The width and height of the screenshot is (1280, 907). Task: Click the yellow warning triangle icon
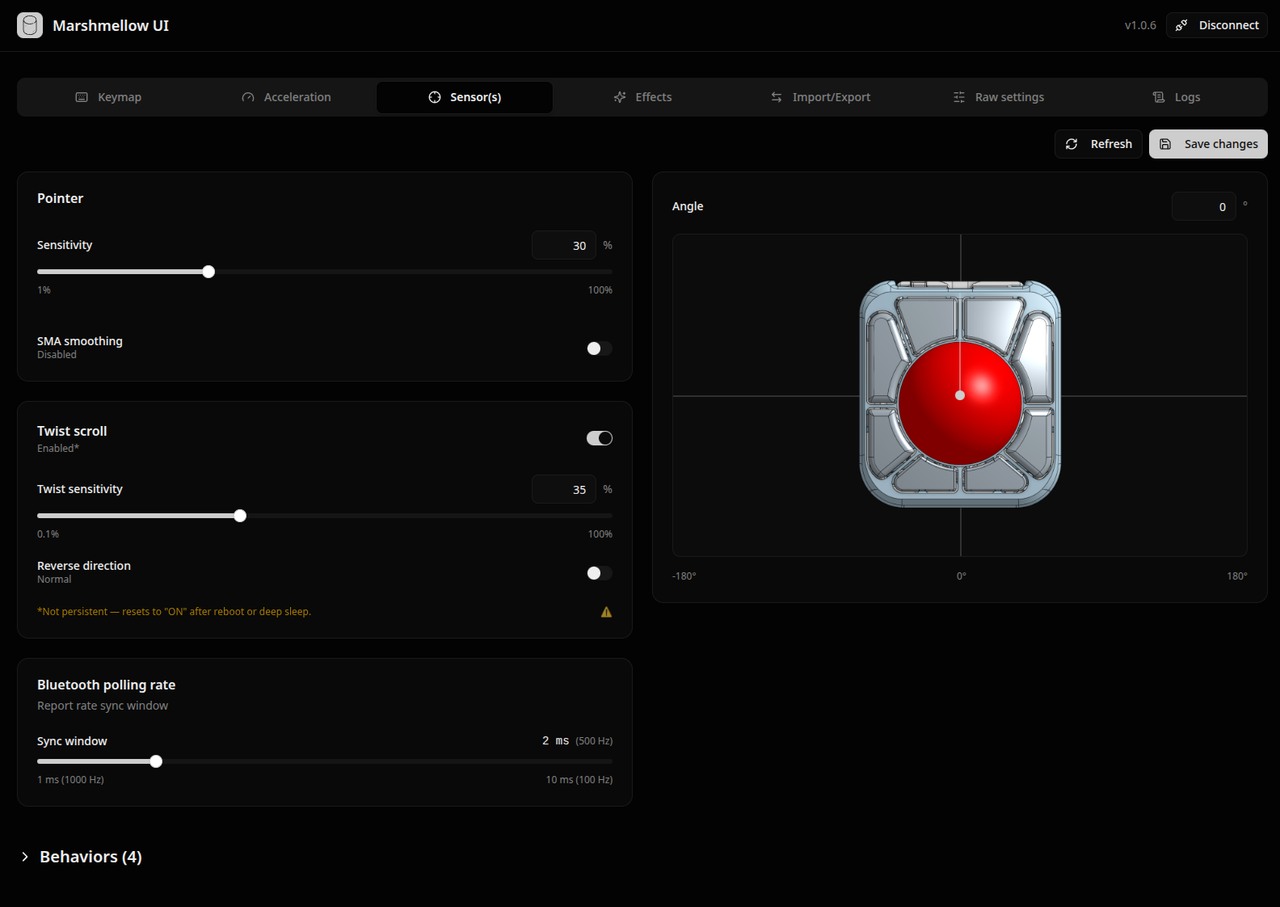click(606, 612)
